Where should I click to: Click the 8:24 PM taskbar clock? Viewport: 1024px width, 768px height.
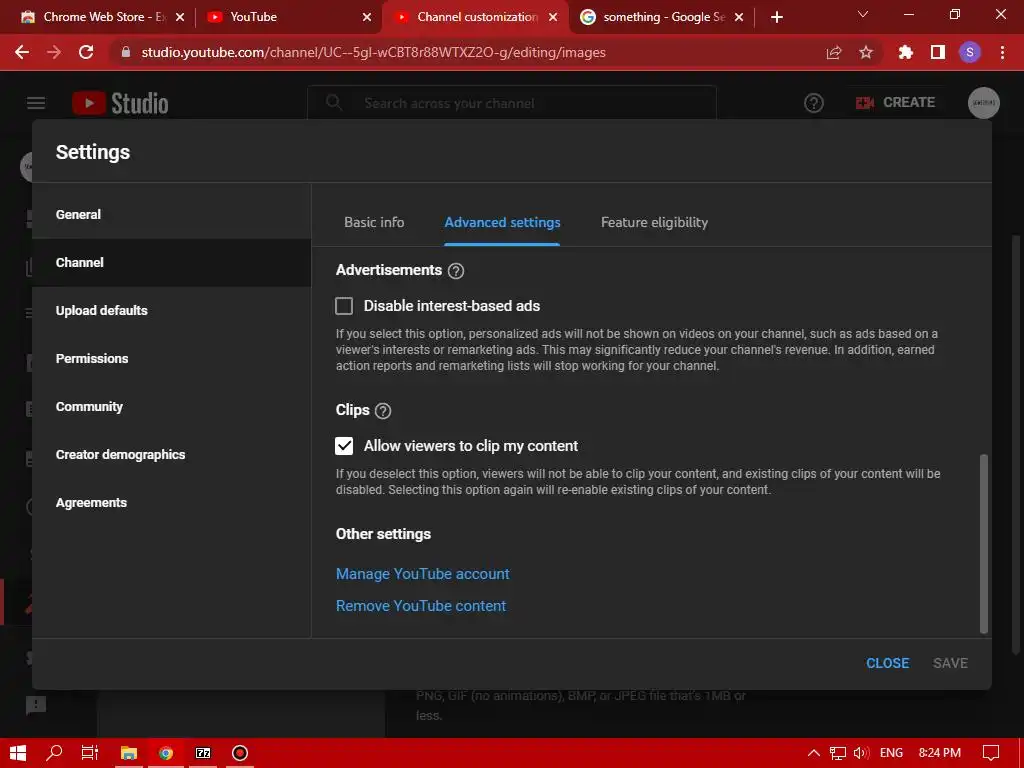click(939, 753)
